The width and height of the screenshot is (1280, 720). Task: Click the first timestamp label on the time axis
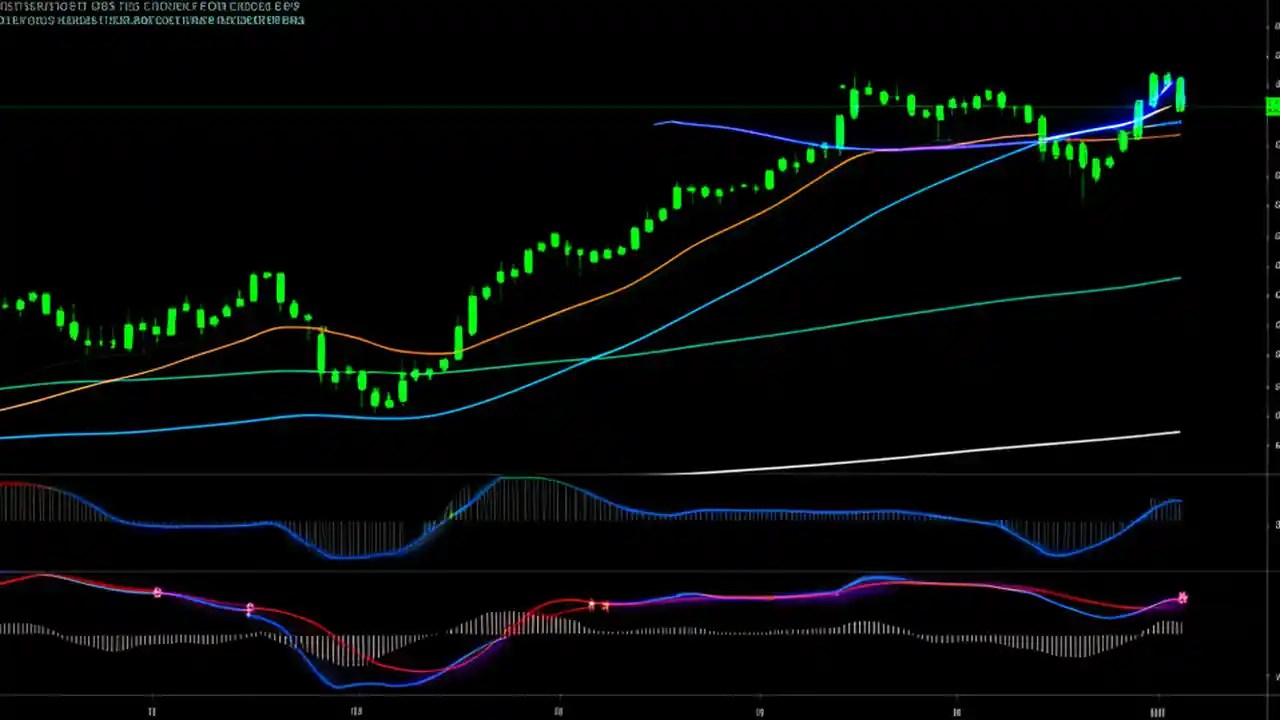pyautogui.click(x=151, y=711)
